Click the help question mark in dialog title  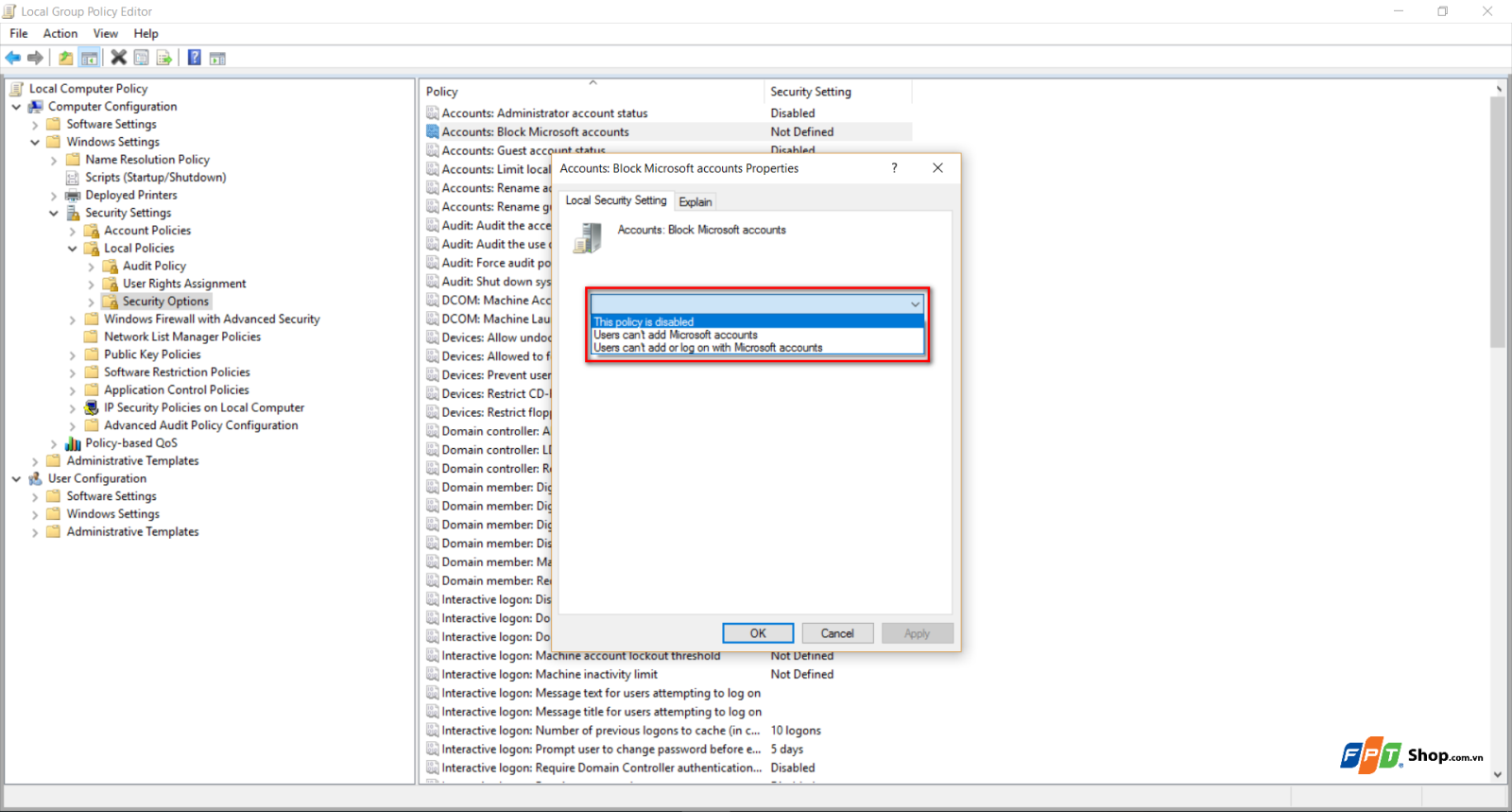894,168
